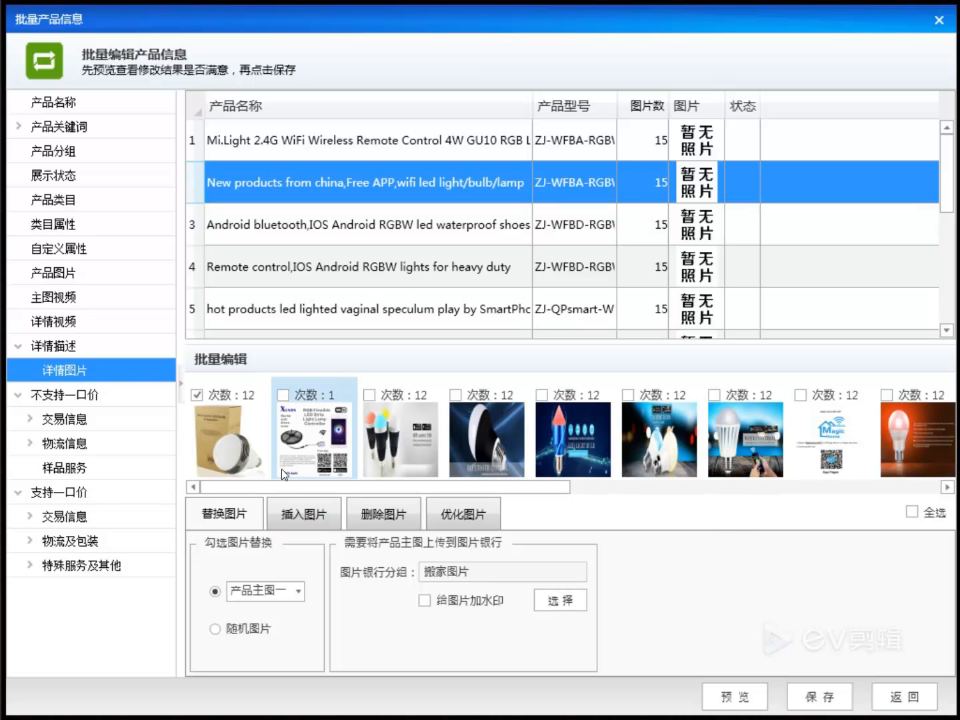Viewport: 960px width, 720px height.
Task: Switch to the 替换图片 tab
Action: (224, 514)
